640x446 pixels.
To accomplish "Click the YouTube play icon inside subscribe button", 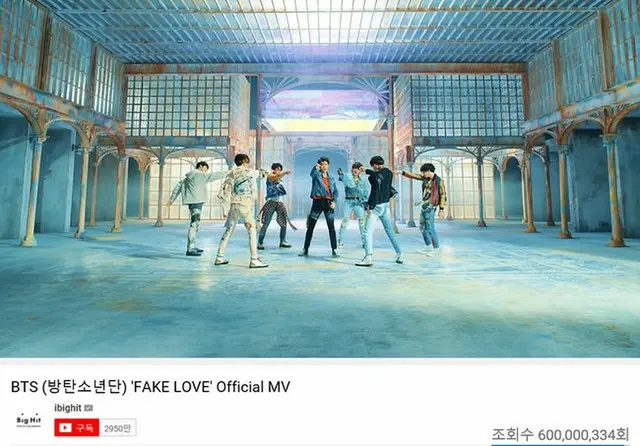I will (65, 427).
